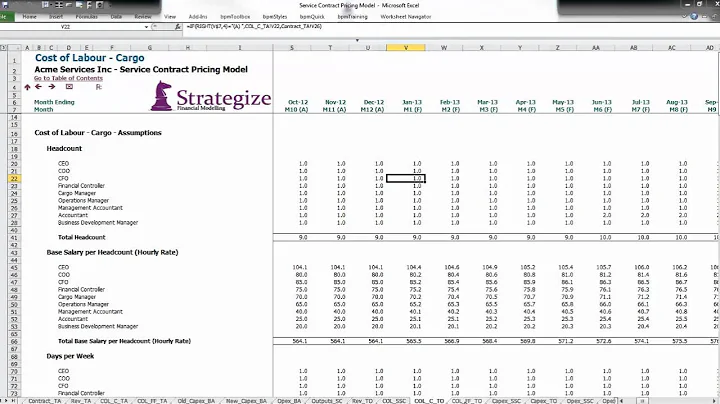Switch to the Old_Capex_BA sheet tab
Image resolution: width=720 pixels, height=404 pixels.
point(196,401)
